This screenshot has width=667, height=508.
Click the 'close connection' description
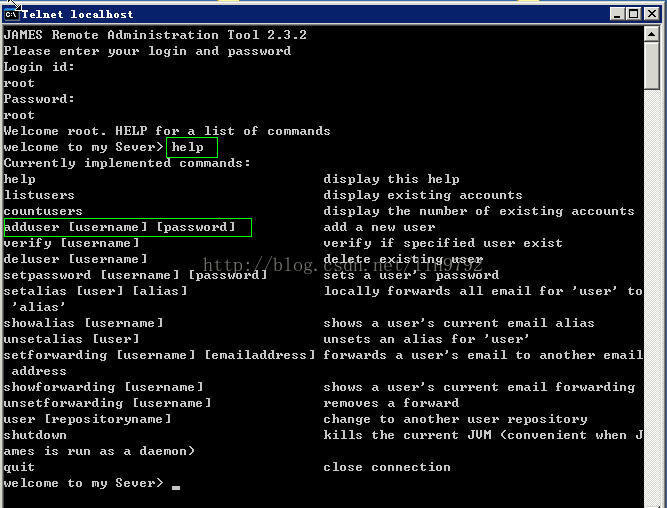387,467
